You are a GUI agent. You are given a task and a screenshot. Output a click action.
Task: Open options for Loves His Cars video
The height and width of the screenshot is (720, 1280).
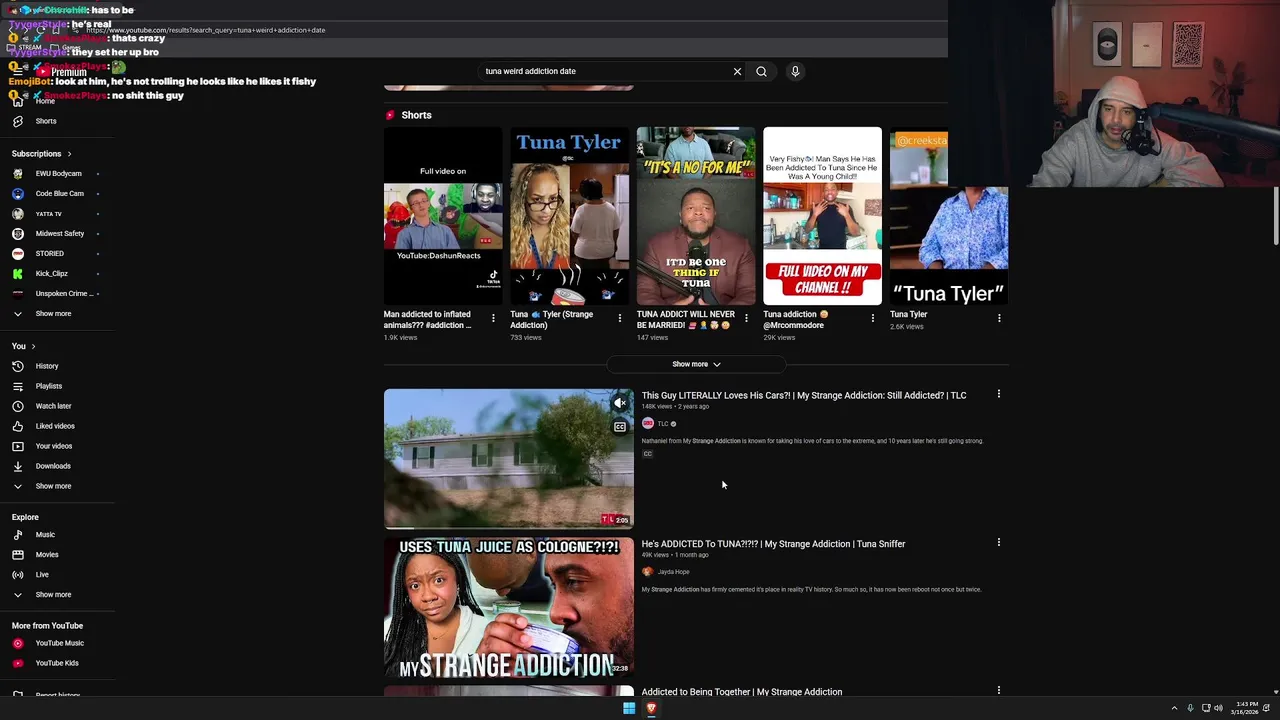(x=998, y=394)
